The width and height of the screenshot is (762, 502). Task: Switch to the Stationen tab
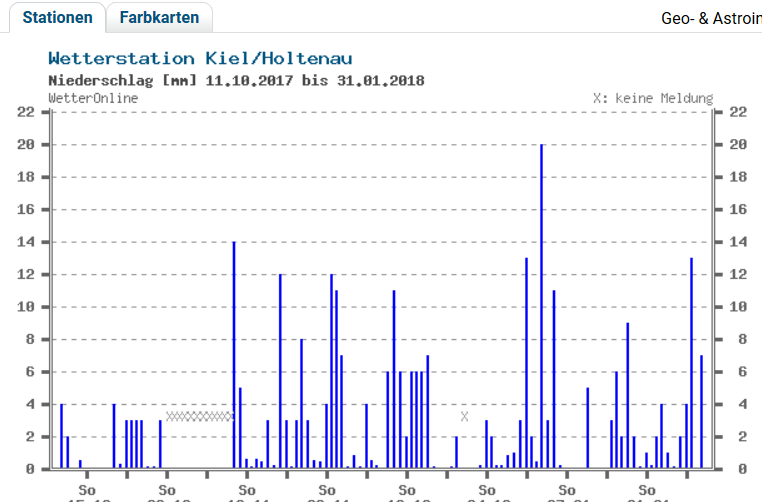pos(57,18)
